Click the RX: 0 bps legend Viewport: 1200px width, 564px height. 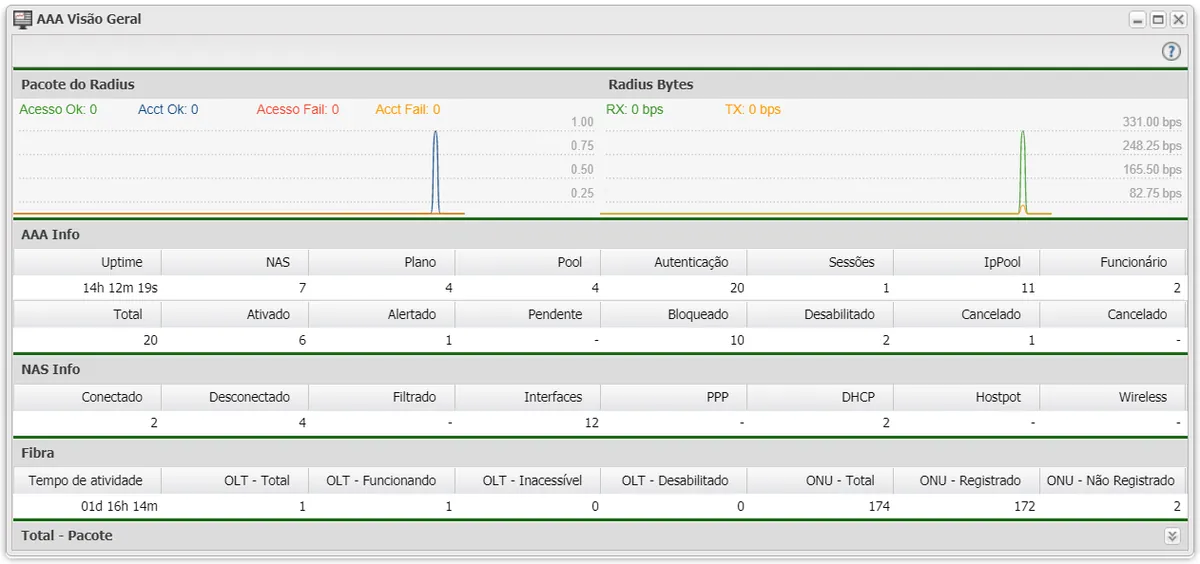click(635, 110)
